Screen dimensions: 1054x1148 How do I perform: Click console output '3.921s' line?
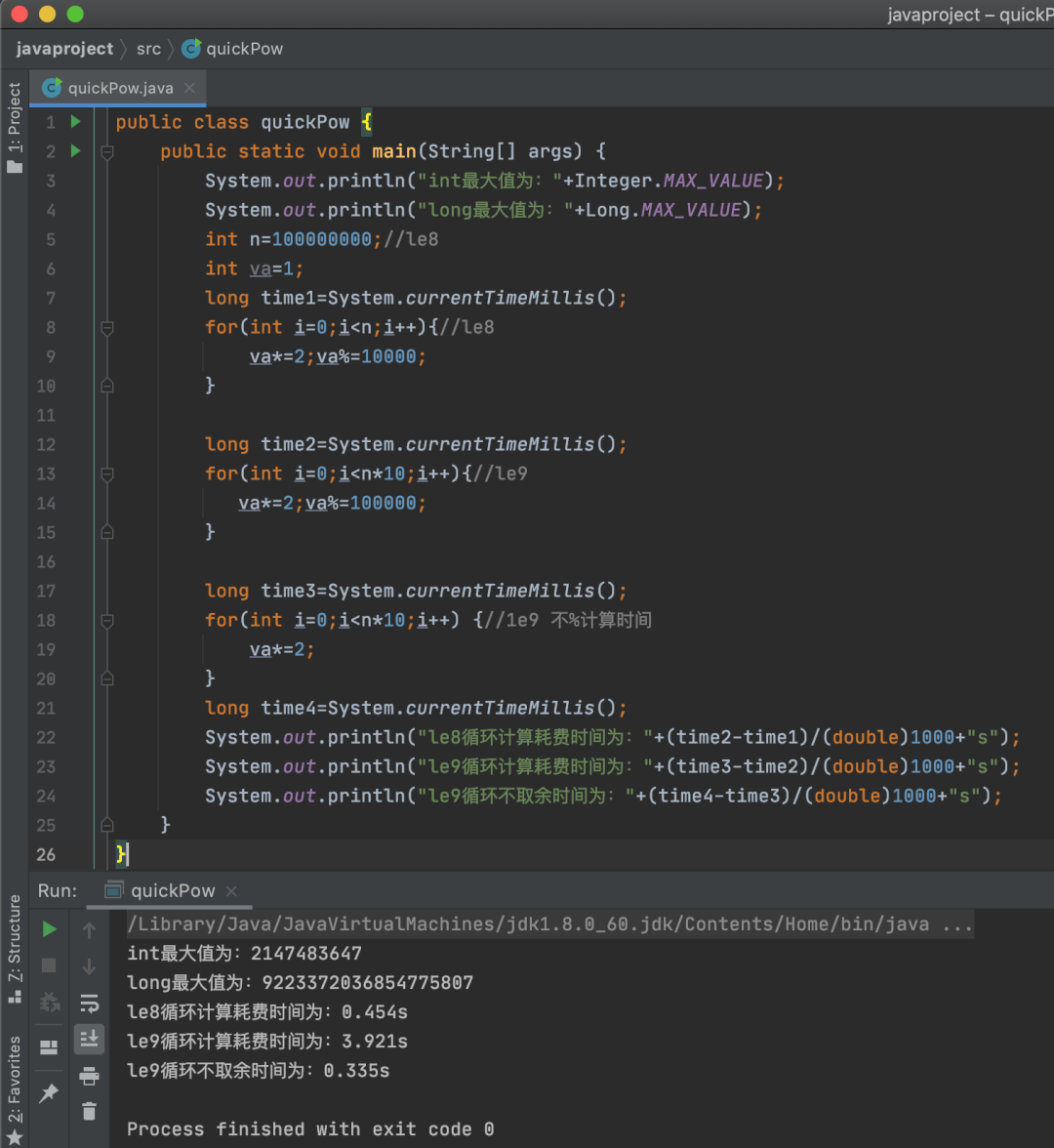pyautogui.click(x=267, y=1041)
